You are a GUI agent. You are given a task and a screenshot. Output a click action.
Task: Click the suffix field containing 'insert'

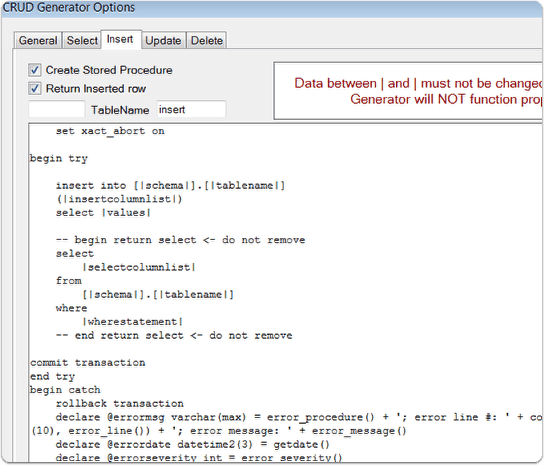191,109
